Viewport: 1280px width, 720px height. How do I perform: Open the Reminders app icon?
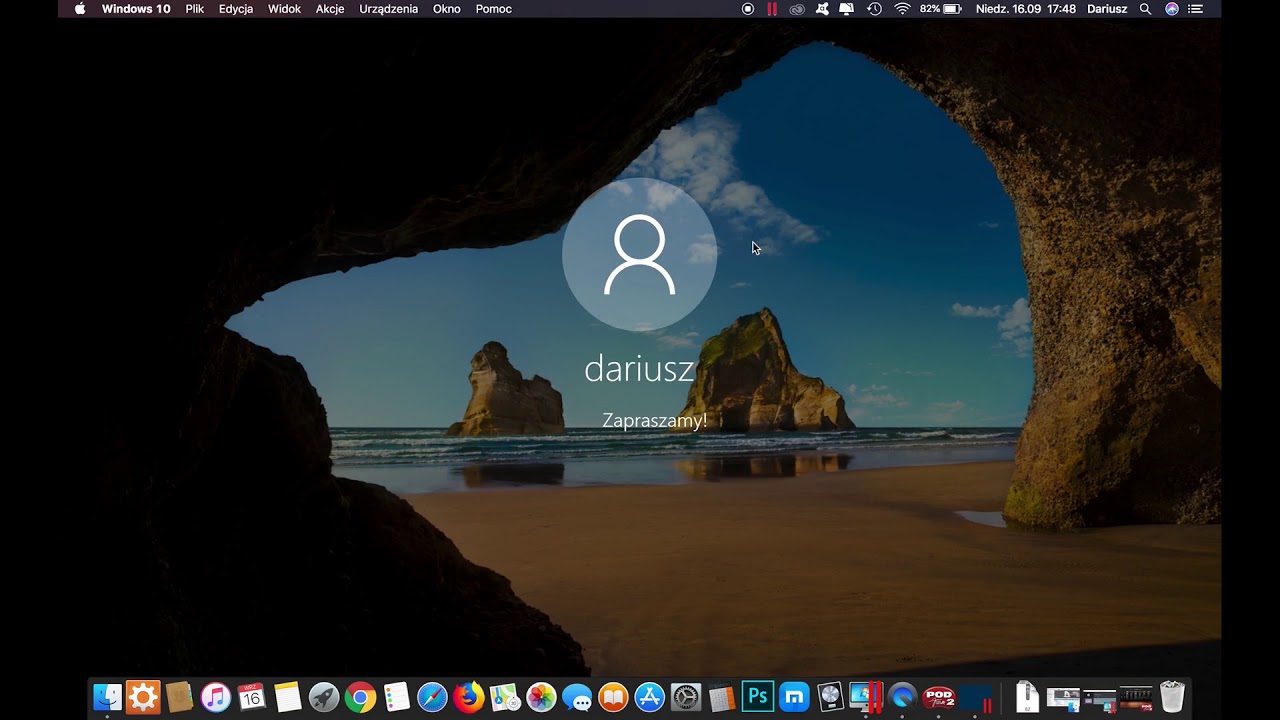[396, 697]
